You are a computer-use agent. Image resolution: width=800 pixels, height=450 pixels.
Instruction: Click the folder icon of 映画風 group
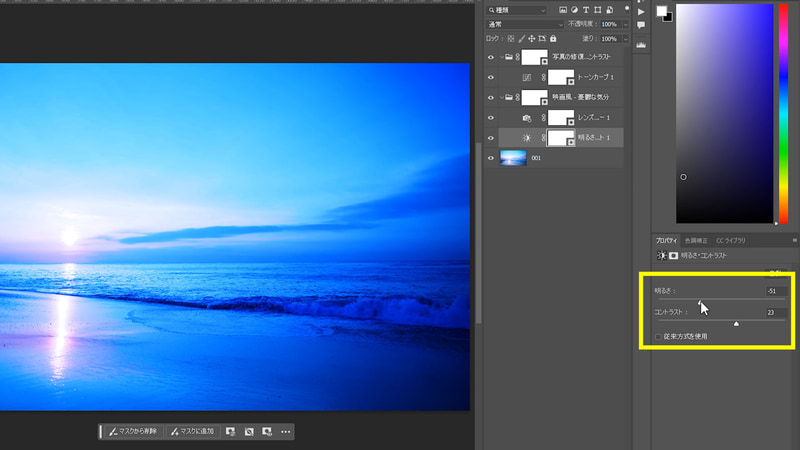[509, 97]
